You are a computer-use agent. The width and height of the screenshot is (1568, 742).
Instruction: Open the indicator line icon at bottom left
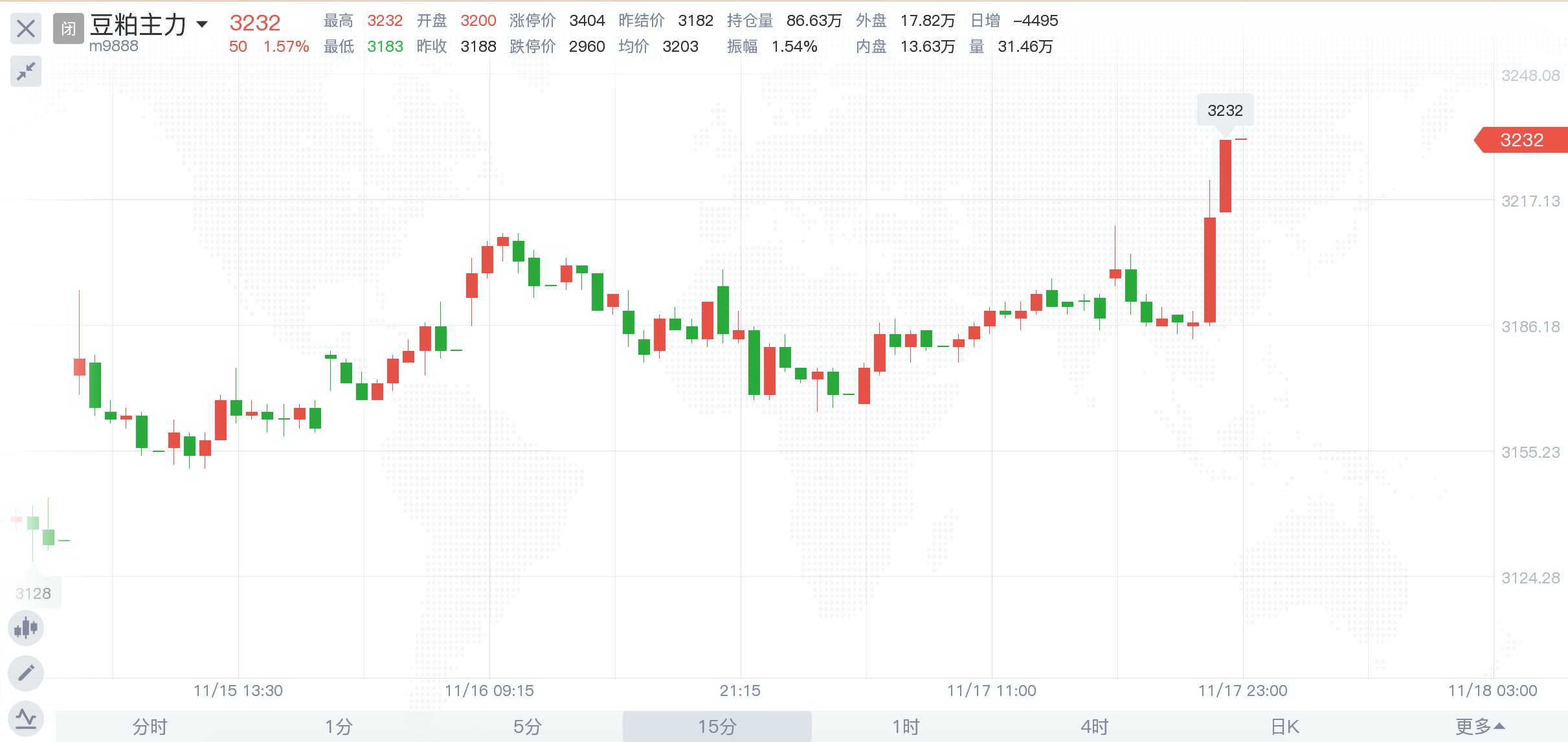pyautogui.click(x=26, y=719)
